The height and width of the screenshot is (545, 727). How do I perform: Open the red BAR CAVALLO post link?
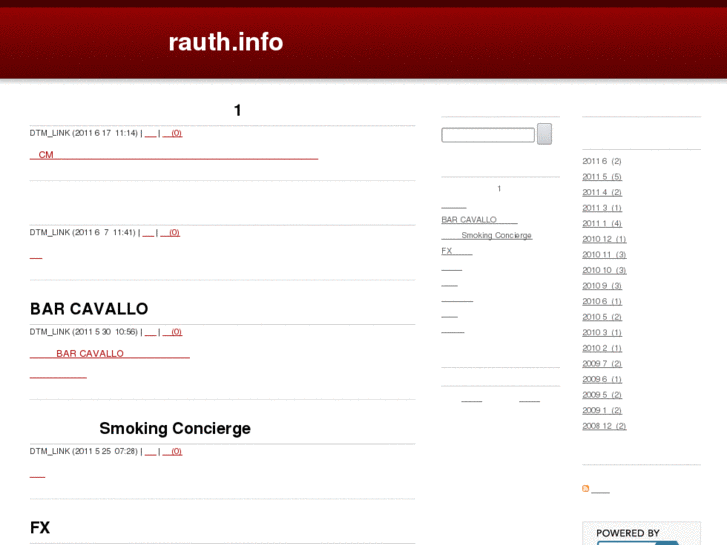click(109, 353)
